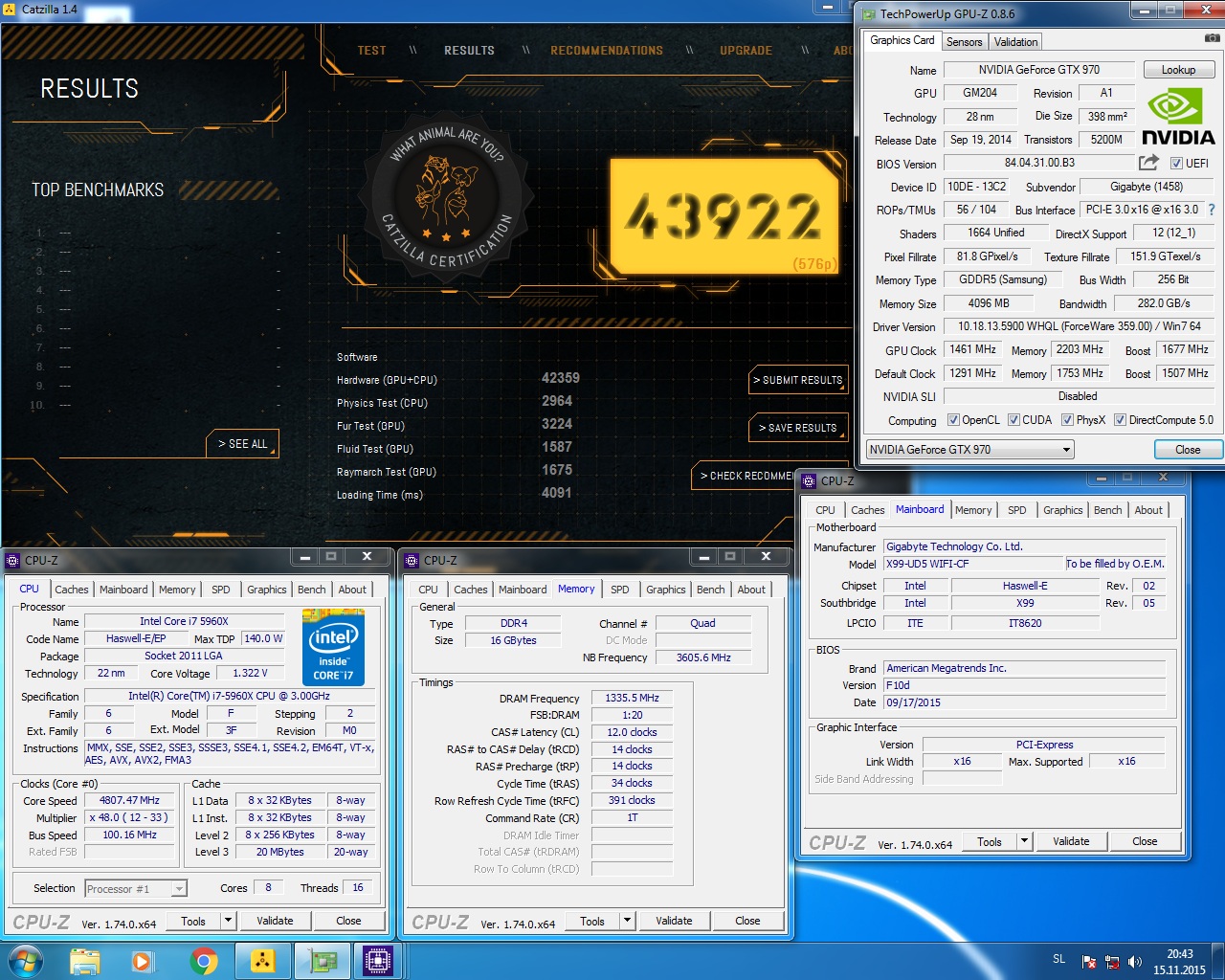Take a GPU-Z screenshot with camera icon

pos(1212,38)
